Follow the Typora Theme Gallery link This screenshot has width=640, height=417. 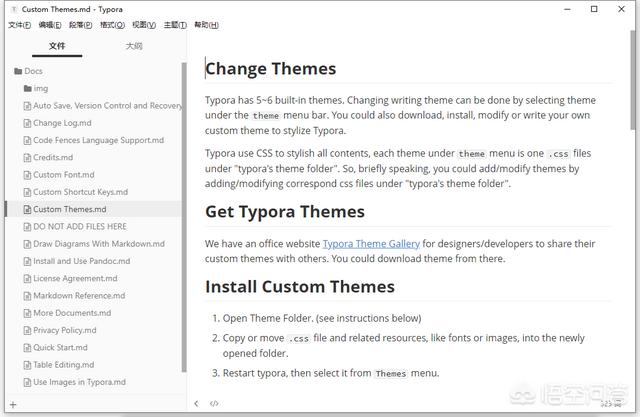click(x=371, y=244)
